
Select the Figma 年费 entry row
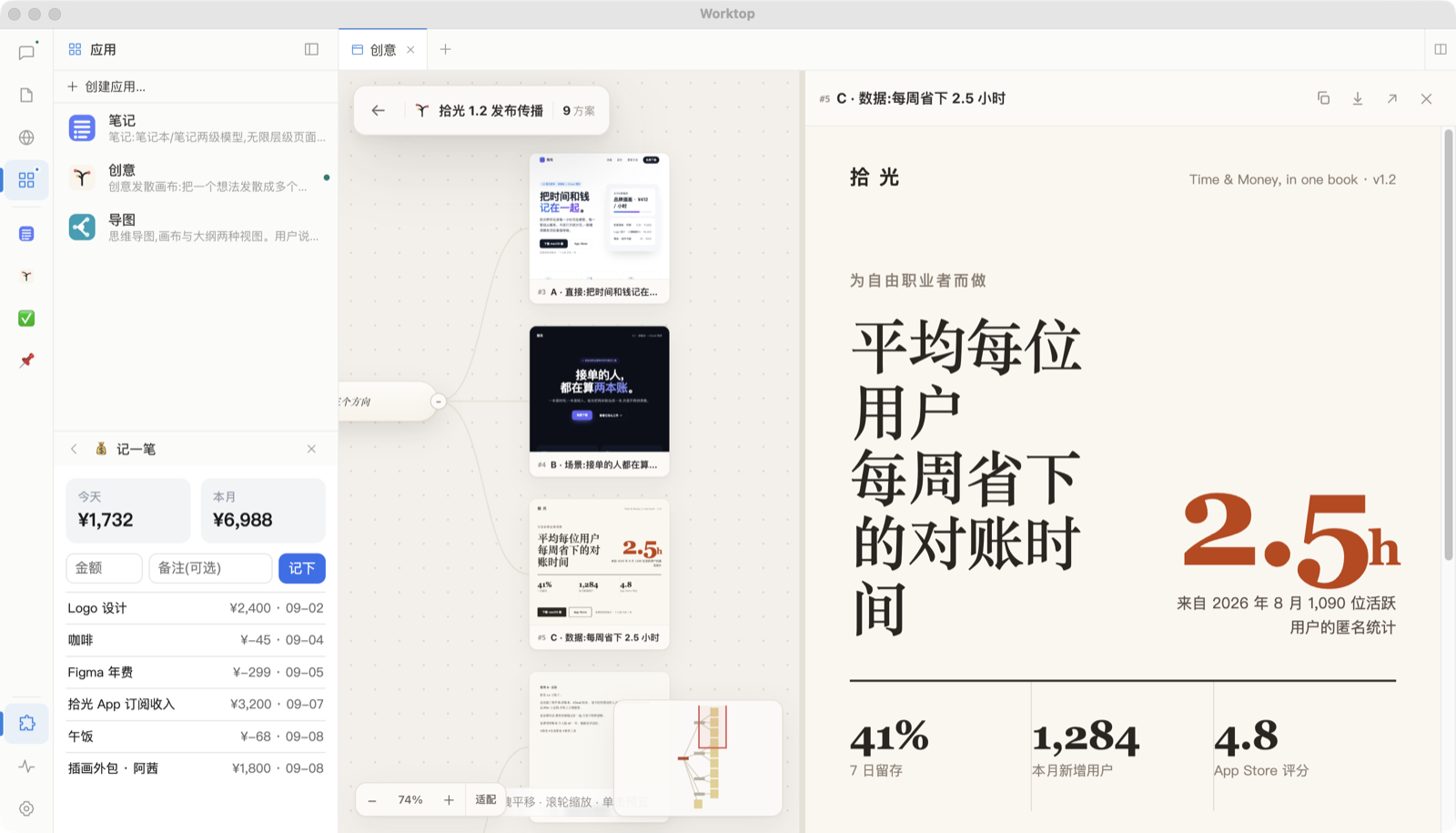[x=196, y=672]
